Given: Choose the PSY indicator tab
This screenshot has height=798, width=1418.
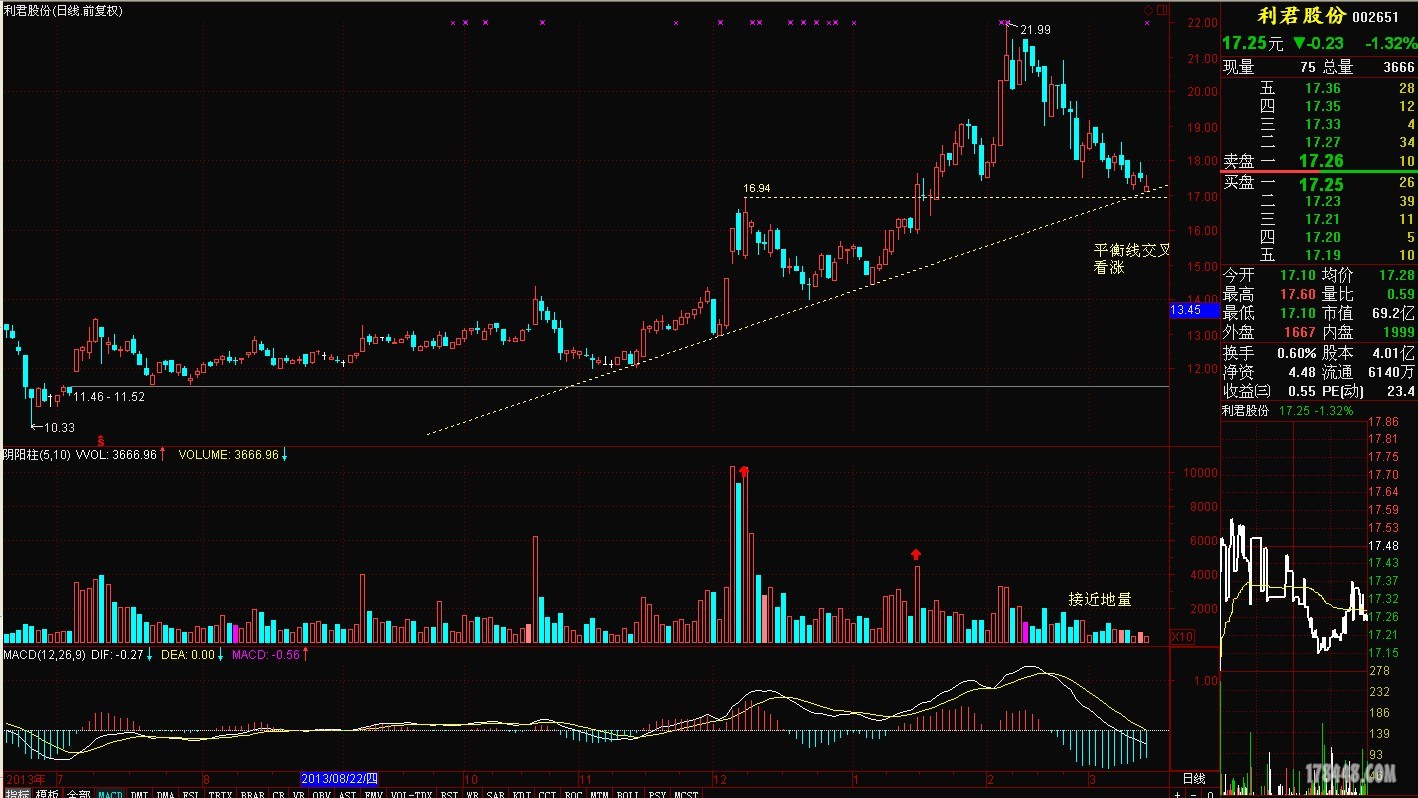Looking at the screenshot, I should 657,794.
